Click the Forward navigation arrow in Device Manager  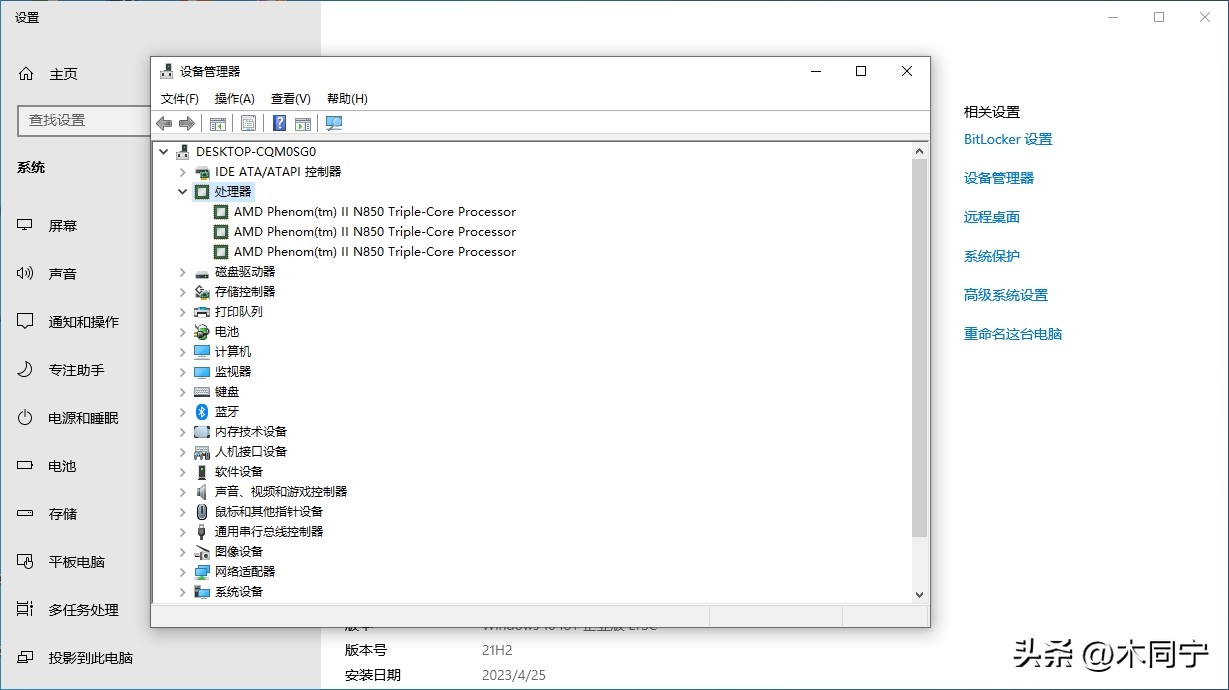pyautogui.click(x=186, y=122)
